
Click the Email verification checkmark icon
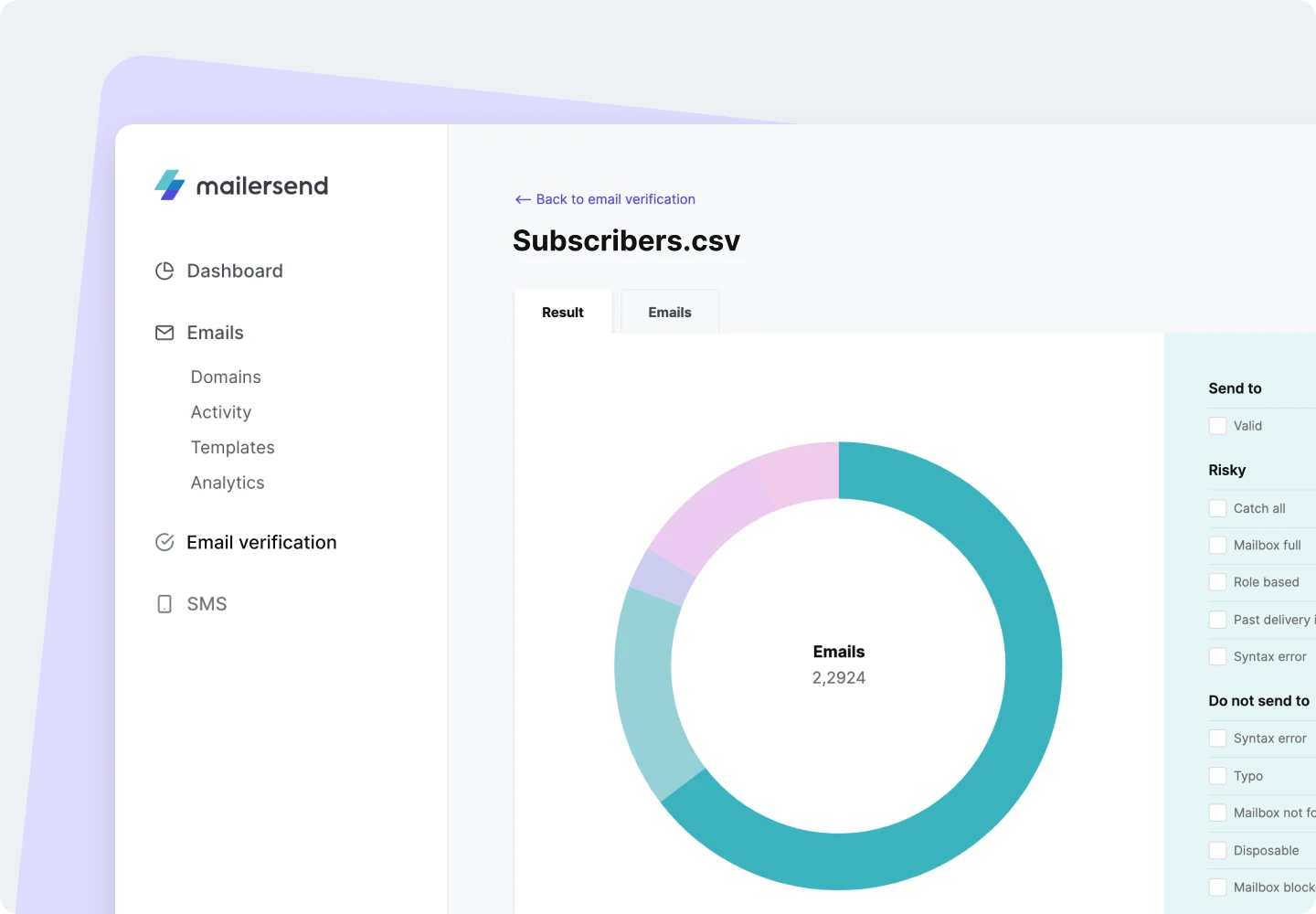(x=164, y=542)
